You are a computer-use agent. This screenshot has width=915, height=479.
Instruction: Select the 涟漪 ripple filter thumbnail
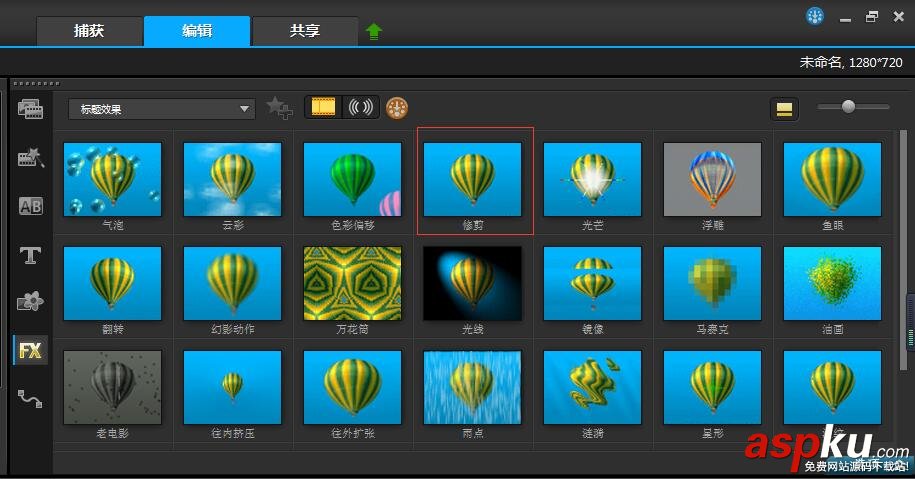coord(592,387)
